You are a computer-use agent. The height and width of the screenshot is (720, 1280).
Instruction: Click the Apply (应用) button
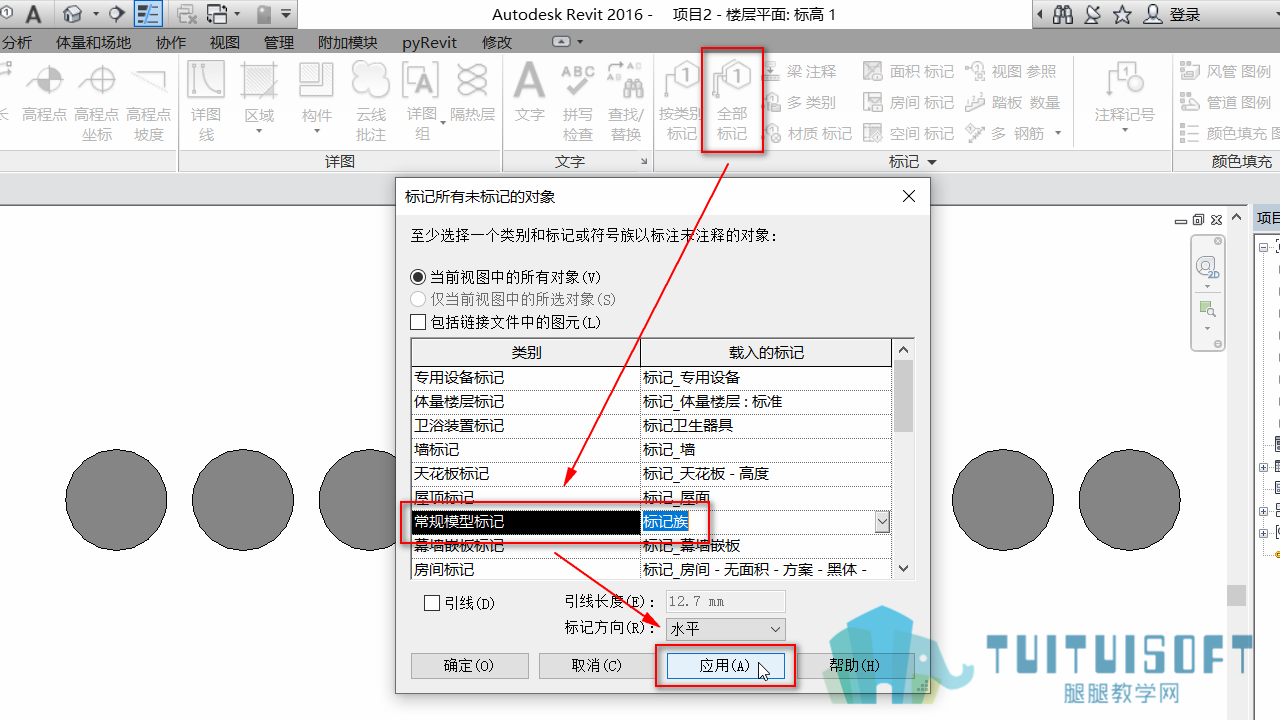click(725, 666)
